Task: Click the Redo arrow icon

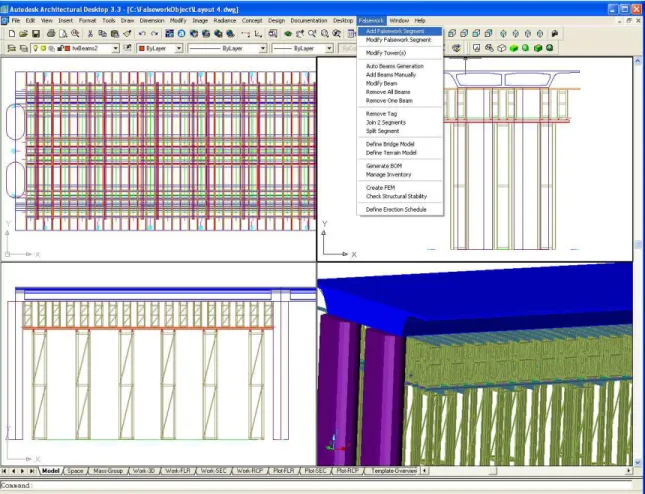Action: coord(154,34)
